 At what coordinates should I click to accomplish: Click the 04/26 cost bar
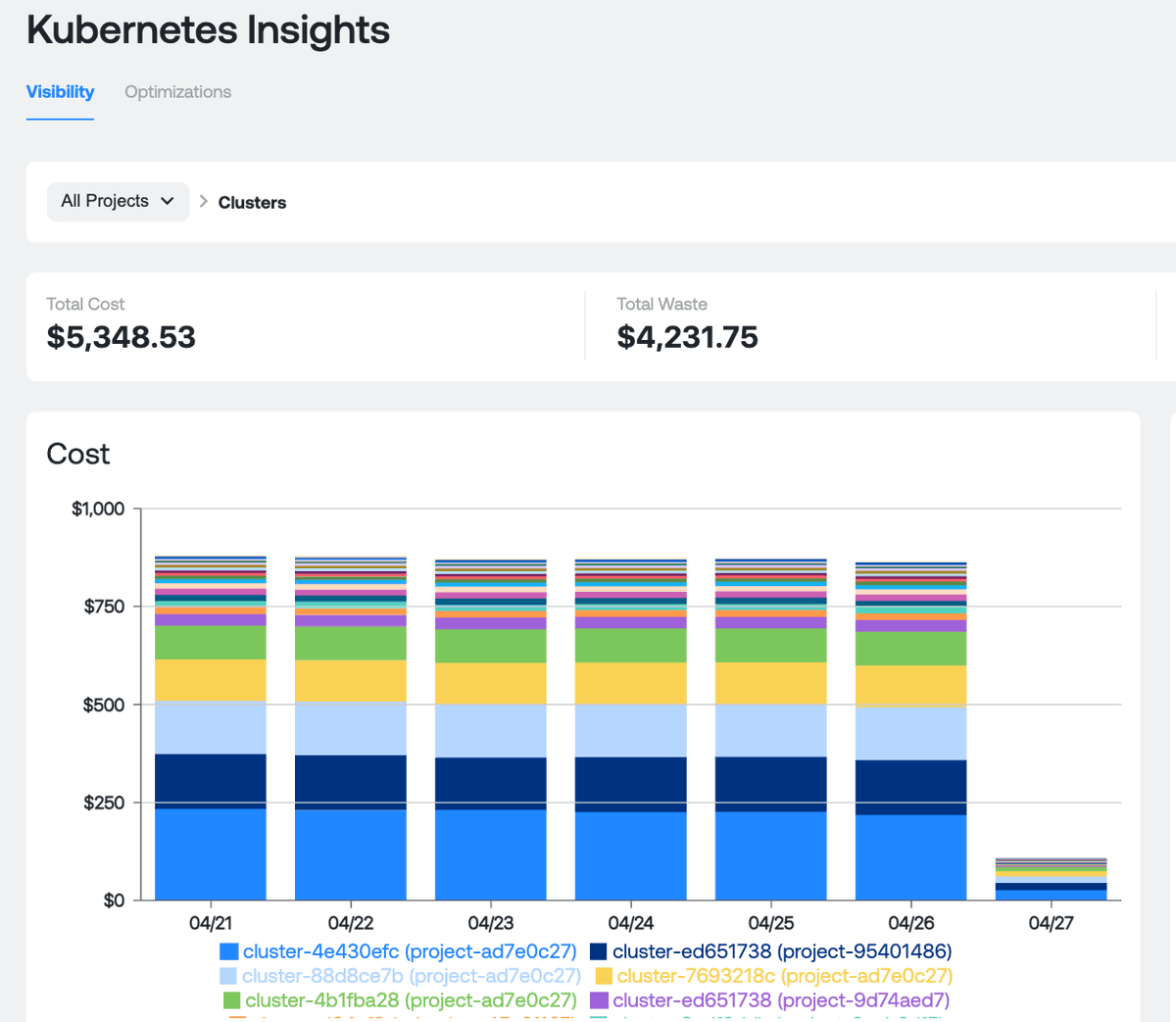point(911,731)
